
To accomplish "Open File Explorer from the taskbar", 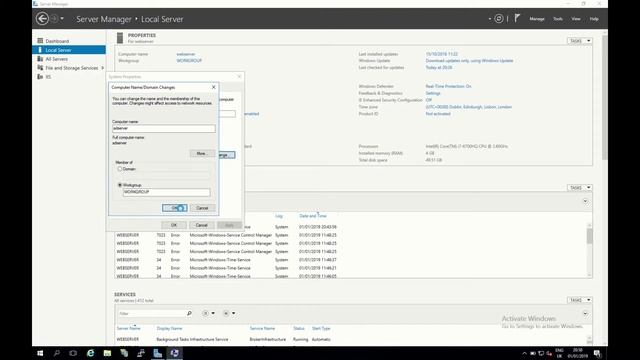I will (107, 353).
